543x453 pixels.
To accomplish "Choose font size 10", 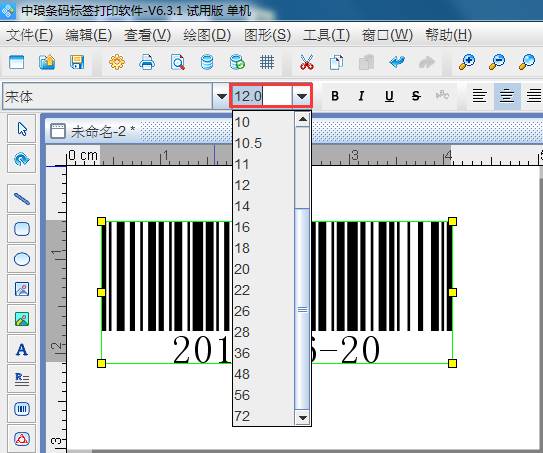I will (263, 122).
